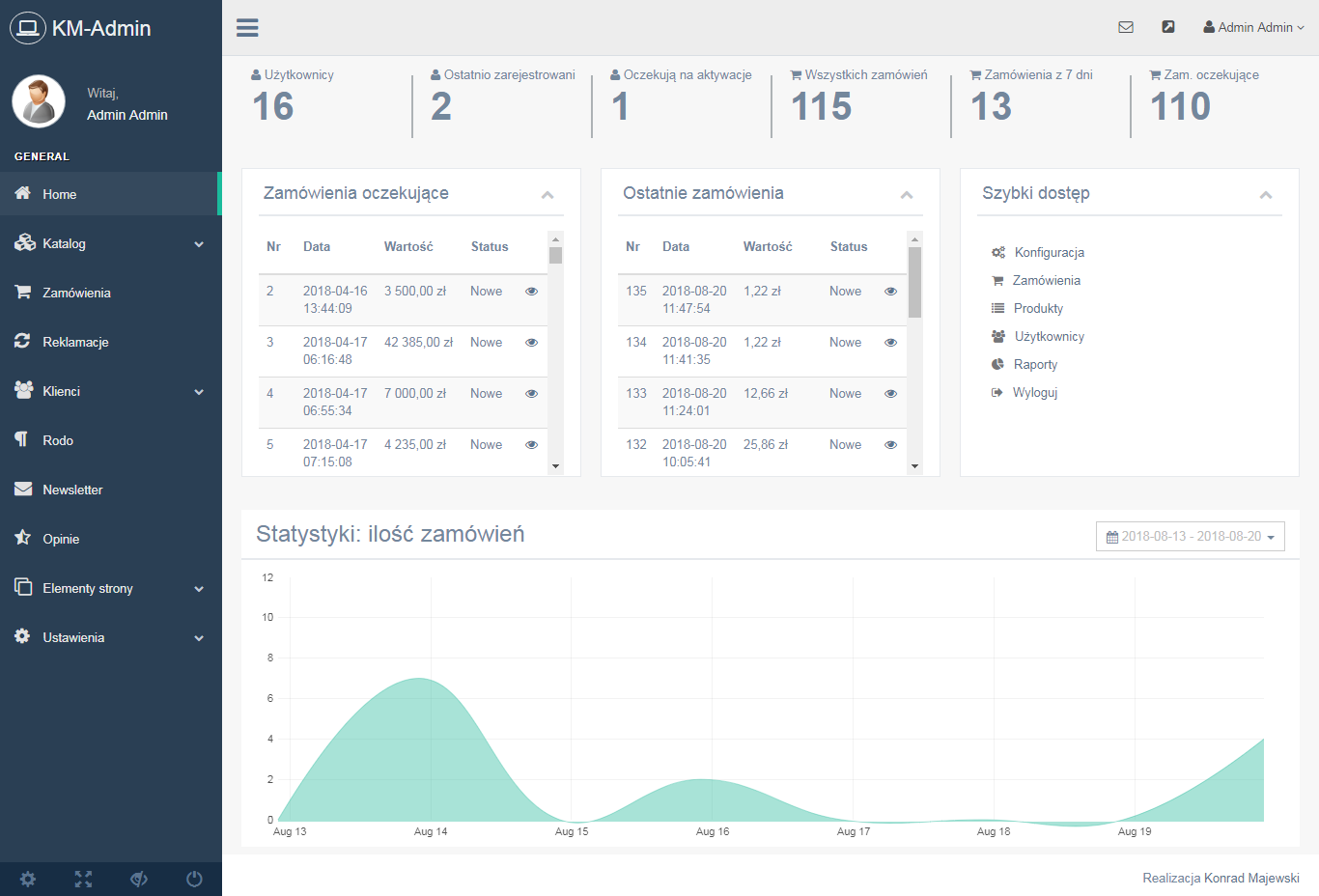
Task: Click the Opinie star icon
Action: [x=23, y=537]
